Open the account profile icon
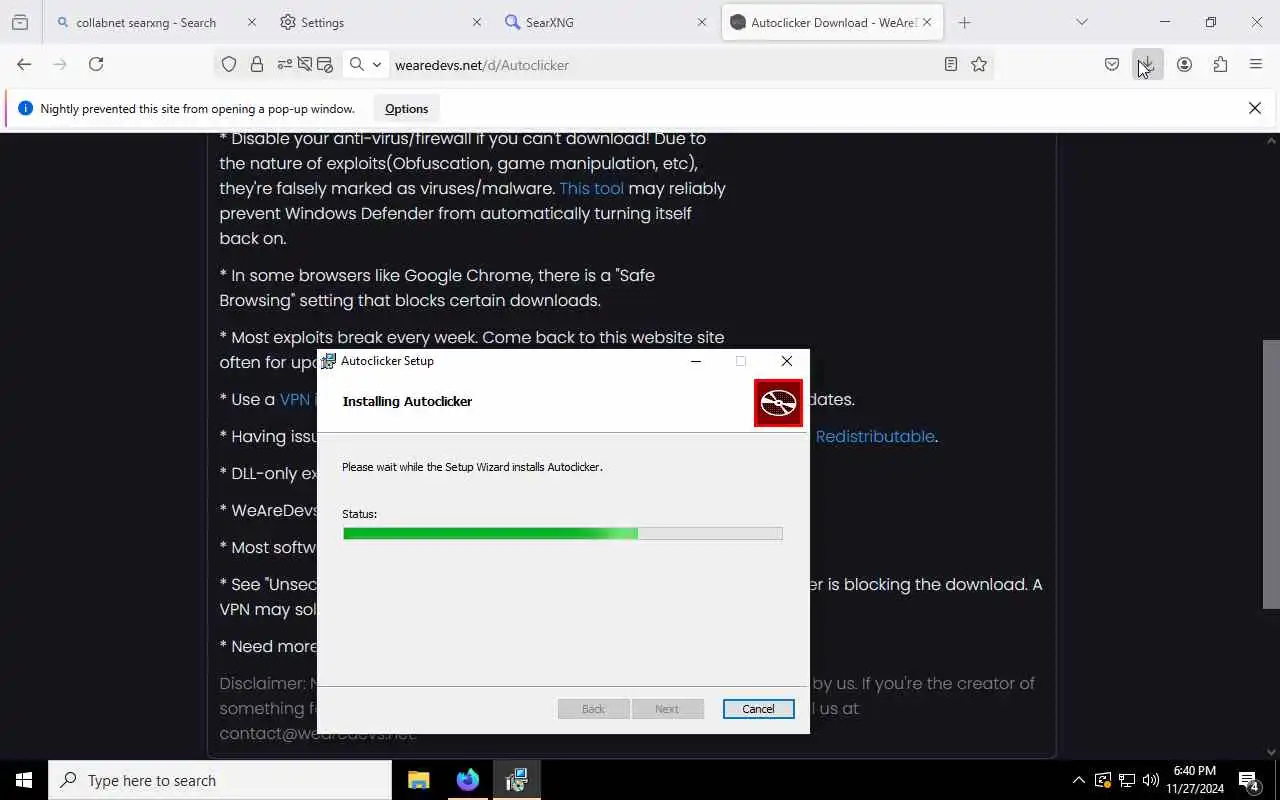Screen dimensions: 1280x800 (1184, 64)
